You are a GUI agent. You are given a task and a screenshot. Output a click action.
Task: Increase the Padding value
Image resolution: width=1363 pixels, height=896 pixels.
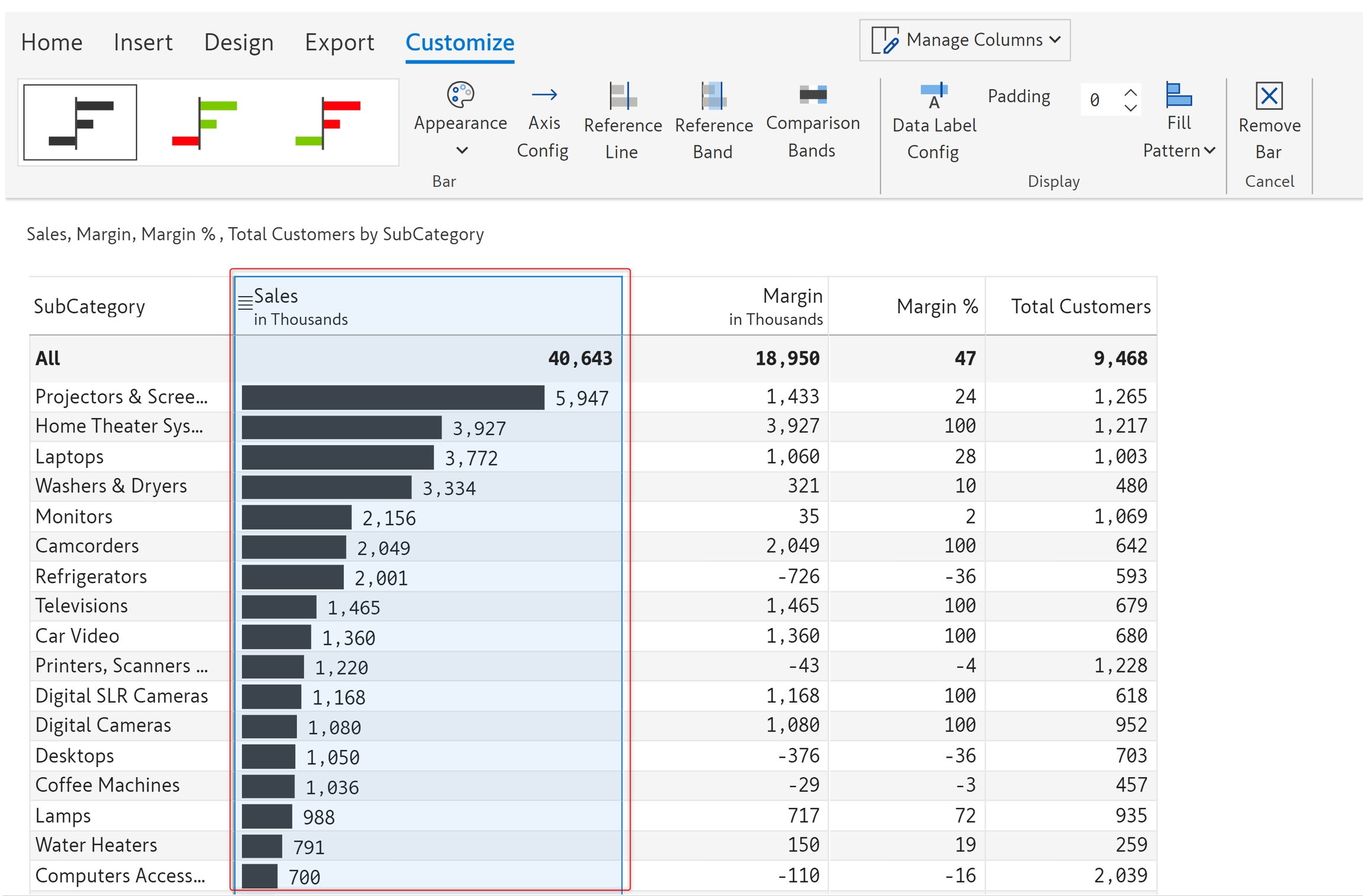pyautogui.click(x=1131, y=93)
